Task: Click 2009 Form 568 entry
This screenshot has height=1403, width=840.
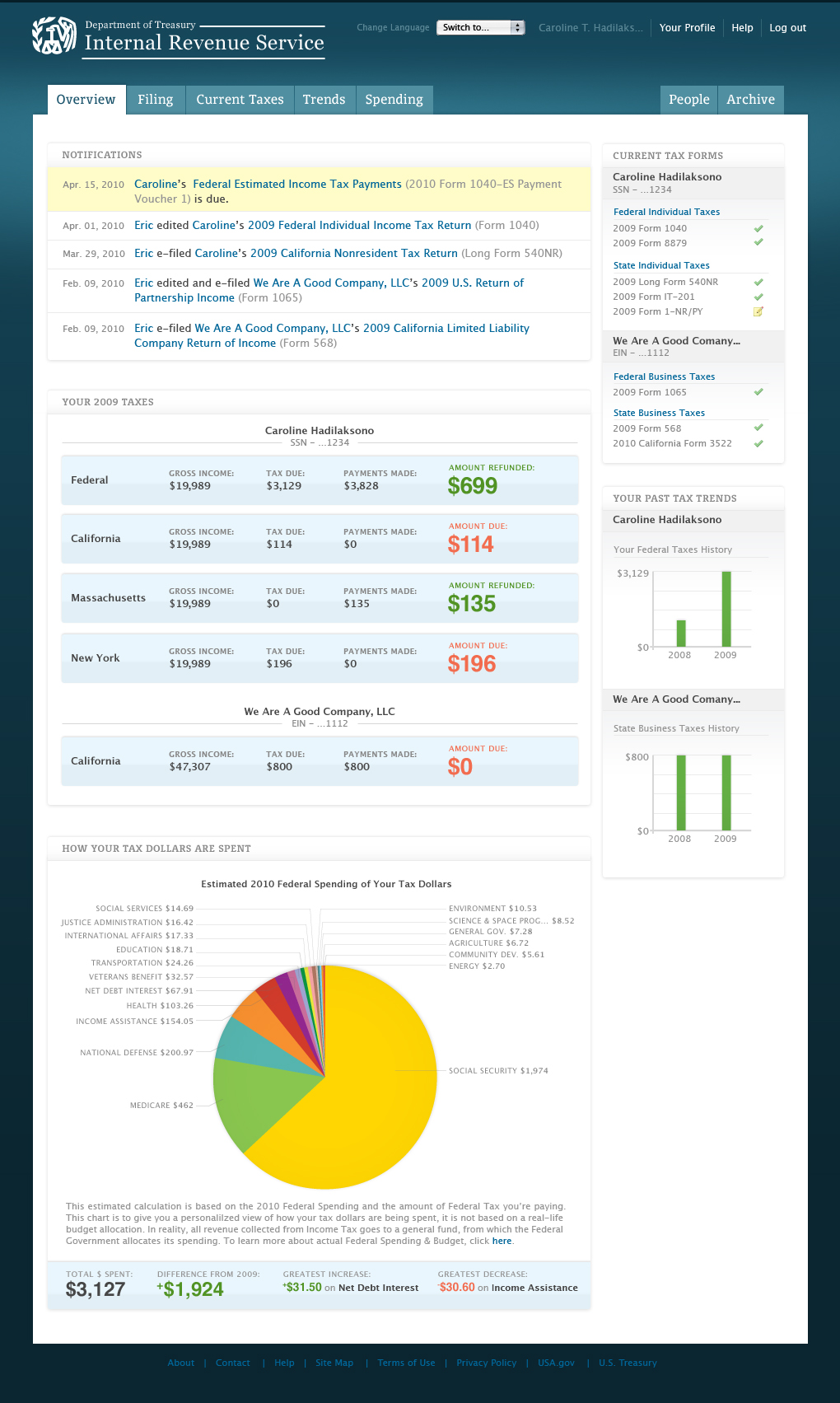Action: coord(647,428)
